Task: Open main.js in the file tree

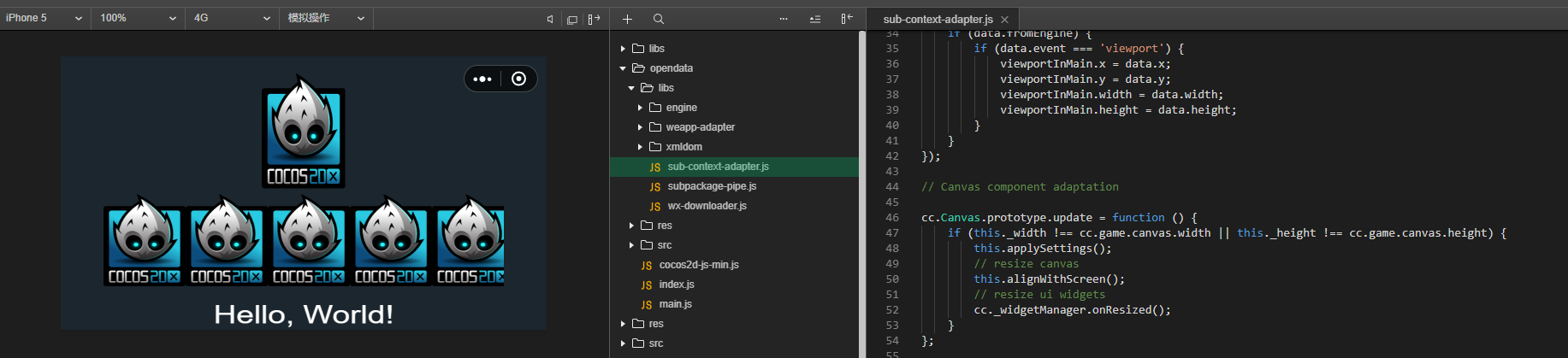Action: [x=675, y=304]
